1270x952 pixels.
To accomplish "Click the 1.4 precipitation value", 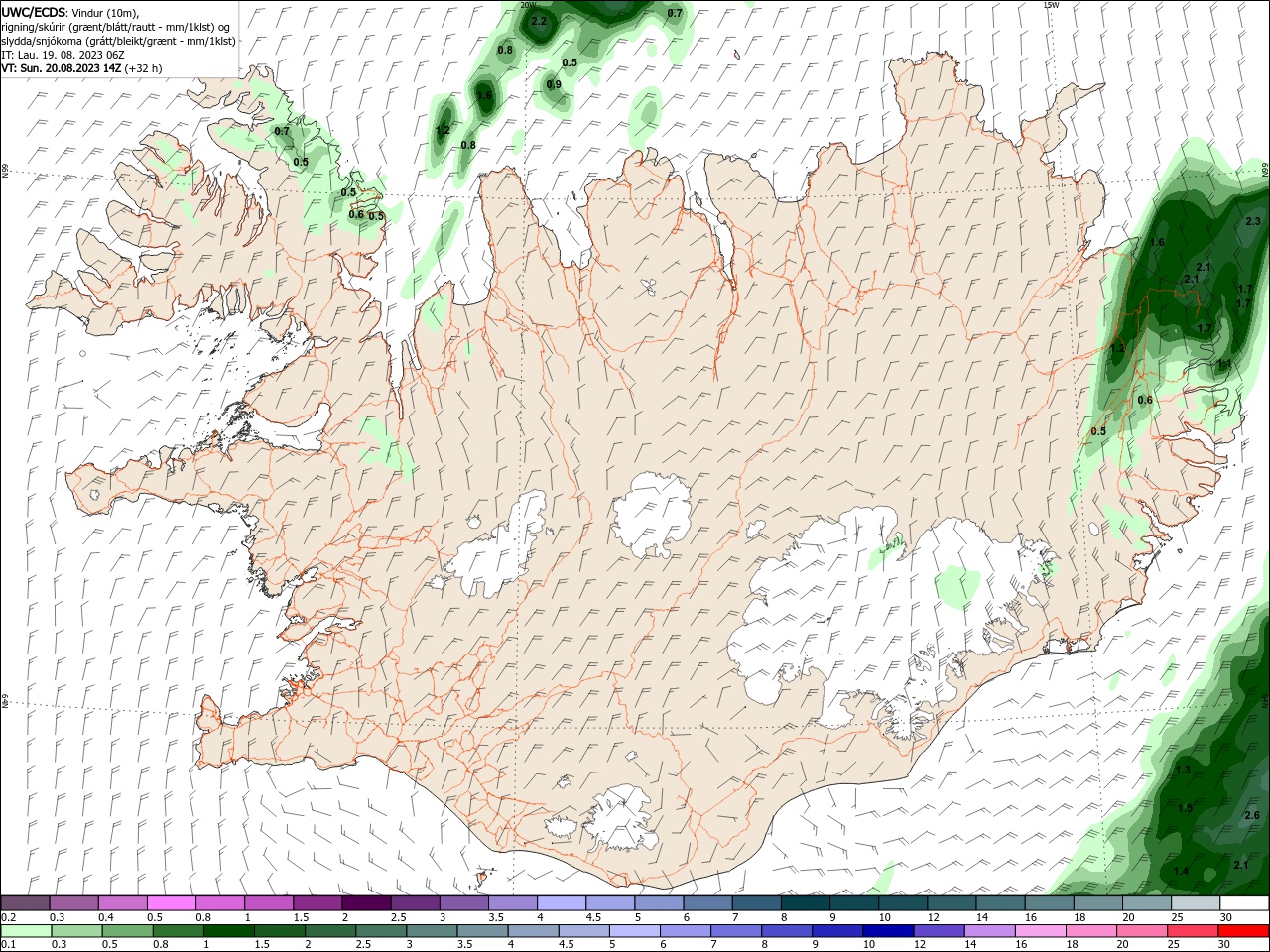I will pyautogui.click(x=1181, y=872).
